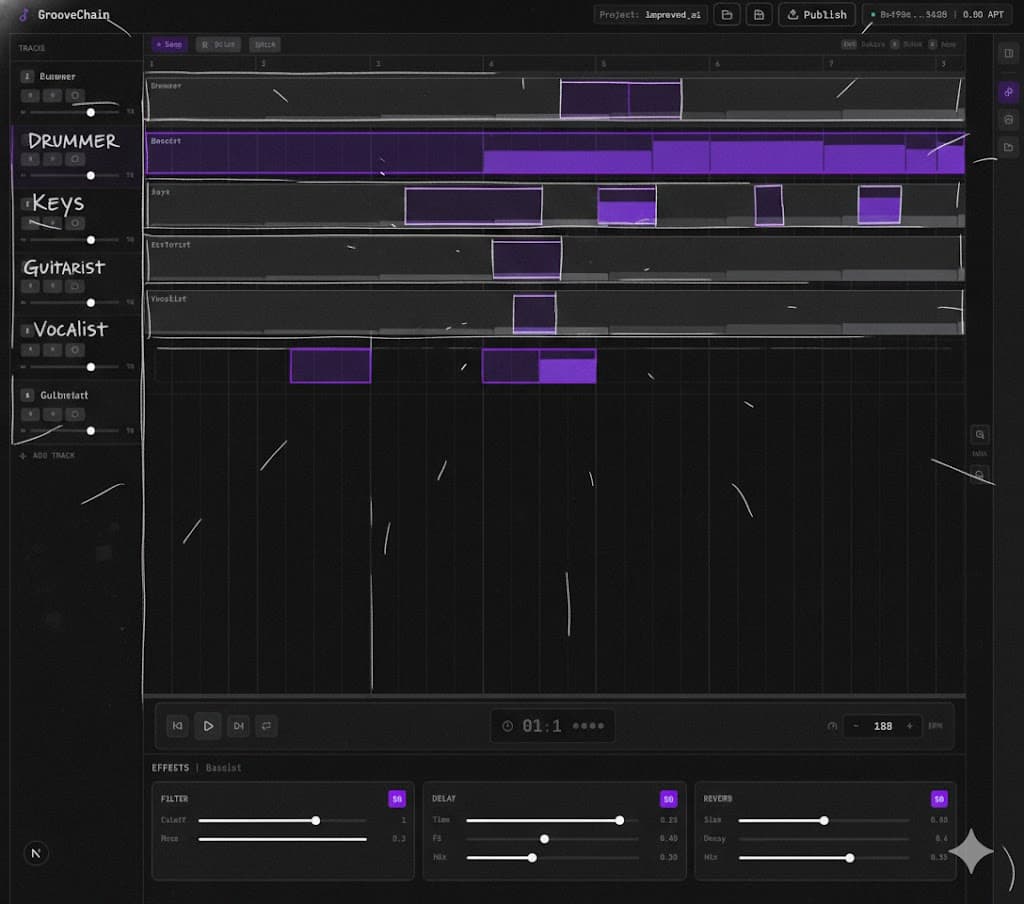This screenshot has width=1024, height=904.
Task: Disable the REVERB effect bypass toggle
Action: click(939, 799)
